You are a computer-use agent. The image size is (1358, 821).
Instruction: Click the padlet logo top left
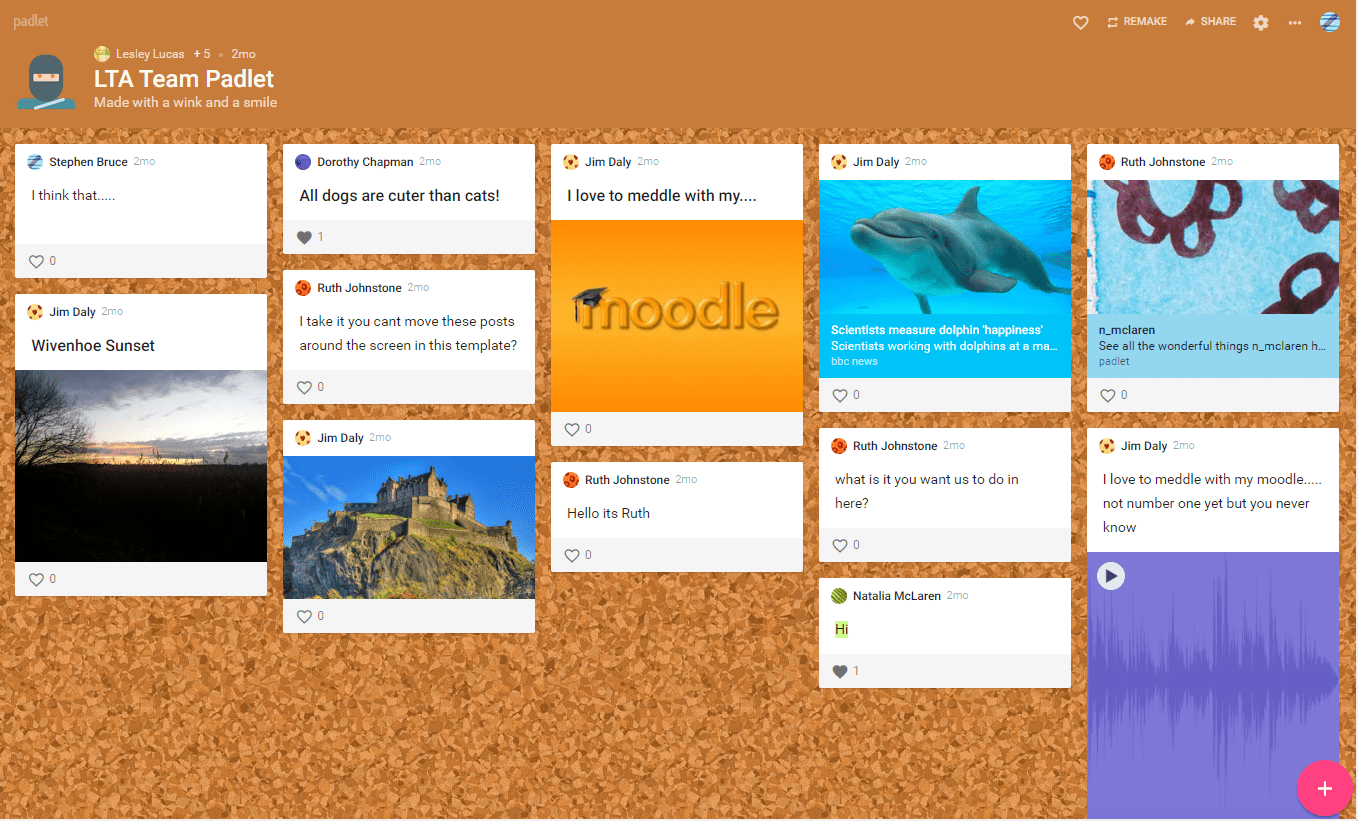(30, 20)
